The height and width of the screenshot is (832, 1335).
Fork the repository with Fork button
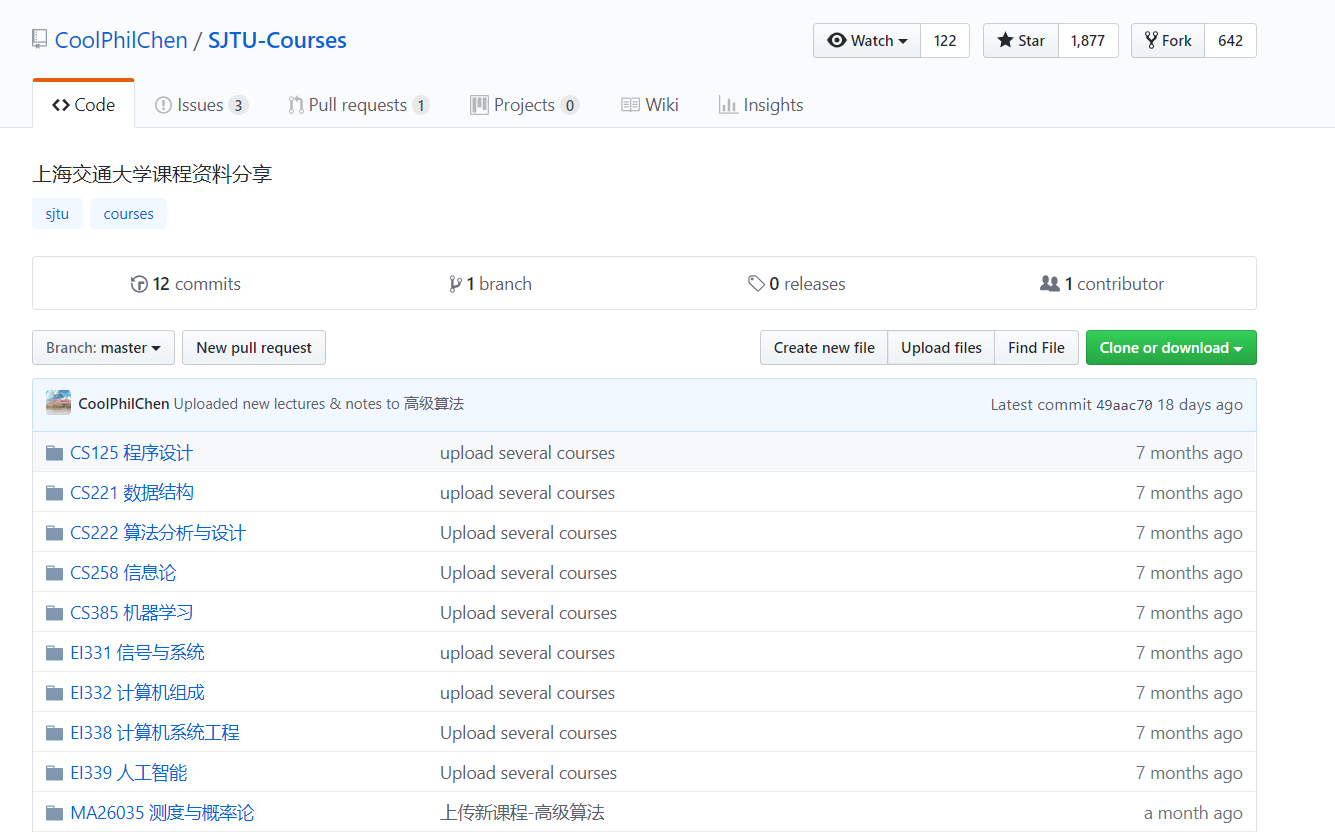pyautogui.click(x=1168, y=41)
